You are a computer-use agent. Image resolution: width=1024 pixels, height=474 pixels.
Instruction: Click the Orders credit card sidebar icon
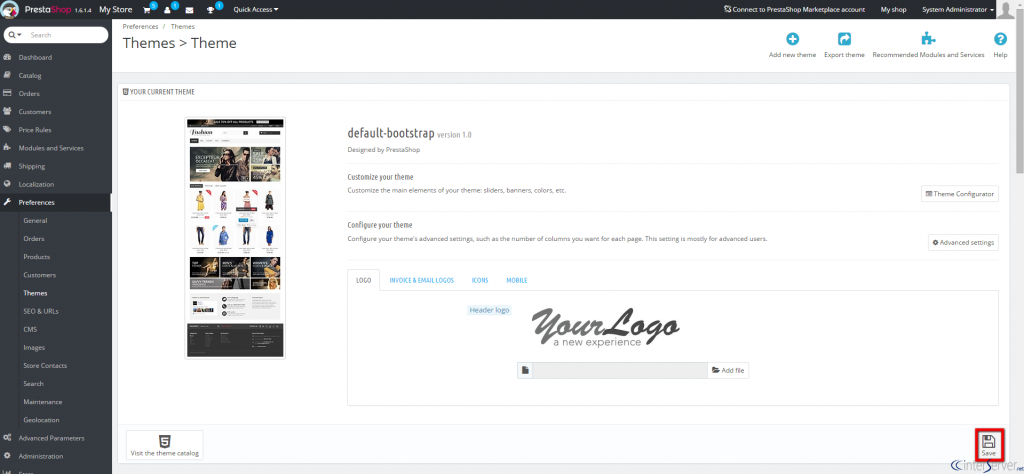click(x=7, y=93)
